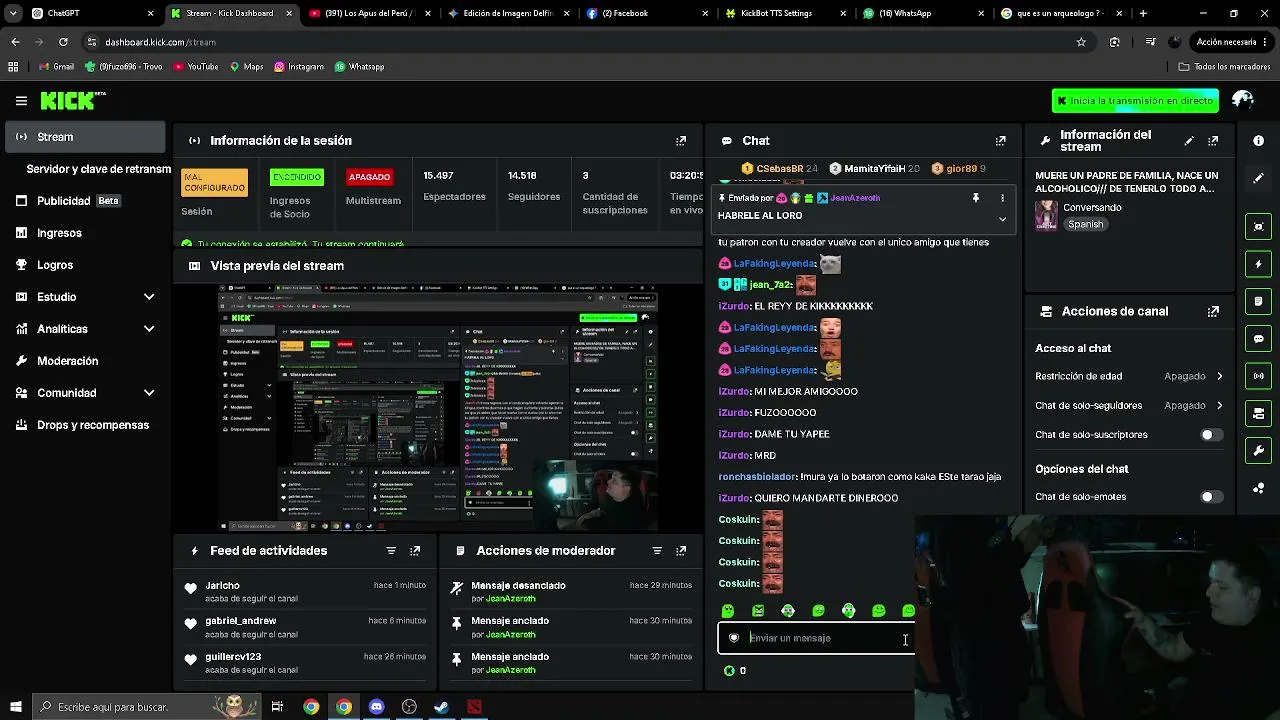Open the profile avatar menu in the header
The height and width of the screenshot is (720, 1280).
pyautogui.click(x=1243, y=101)
